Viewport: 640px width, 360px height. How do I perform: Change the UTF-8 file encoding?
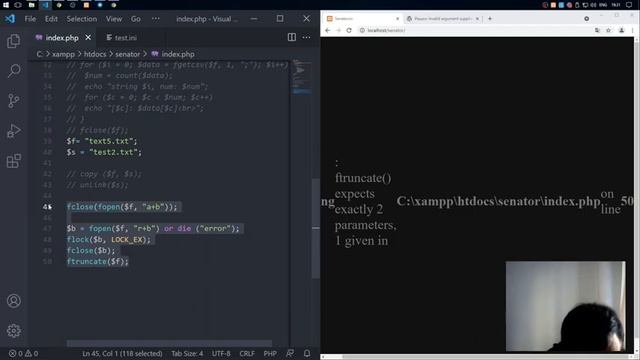(221, 353)
